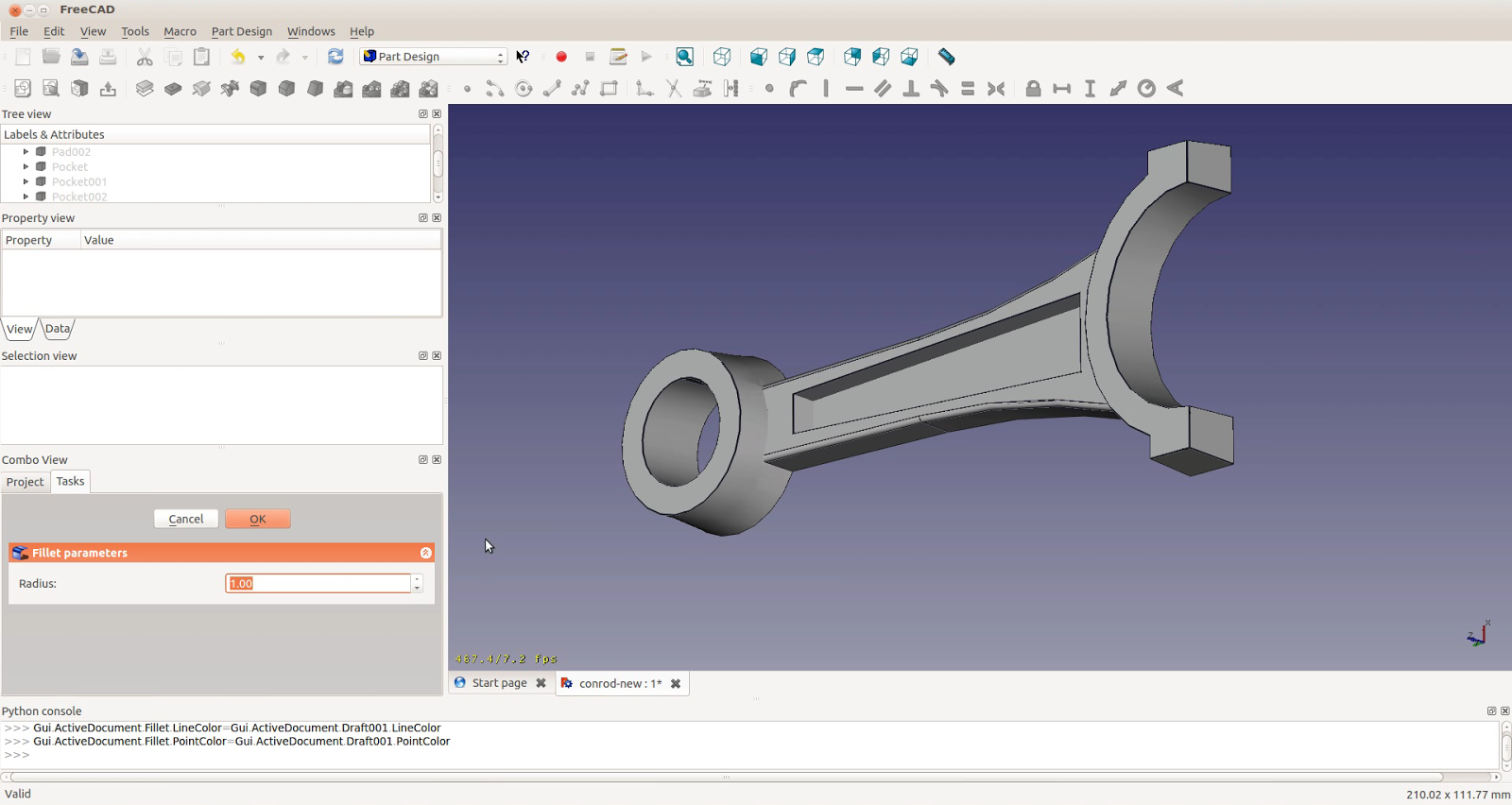Click the Lock constraint padlock icon
This screenshot has width=1512, height=805.
(x=1033, y=88)
